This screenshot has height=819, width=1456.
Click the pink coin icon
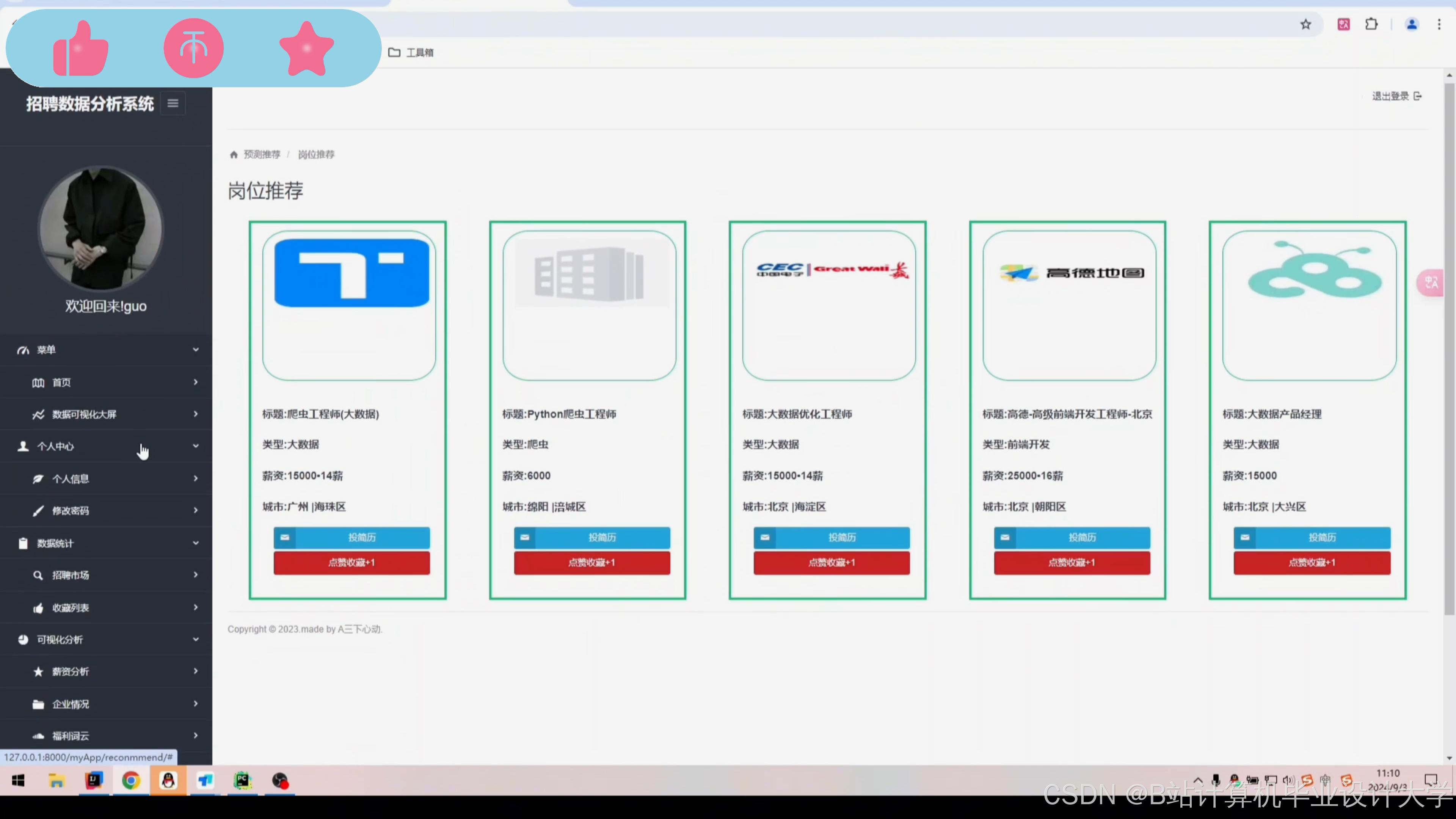193,48
